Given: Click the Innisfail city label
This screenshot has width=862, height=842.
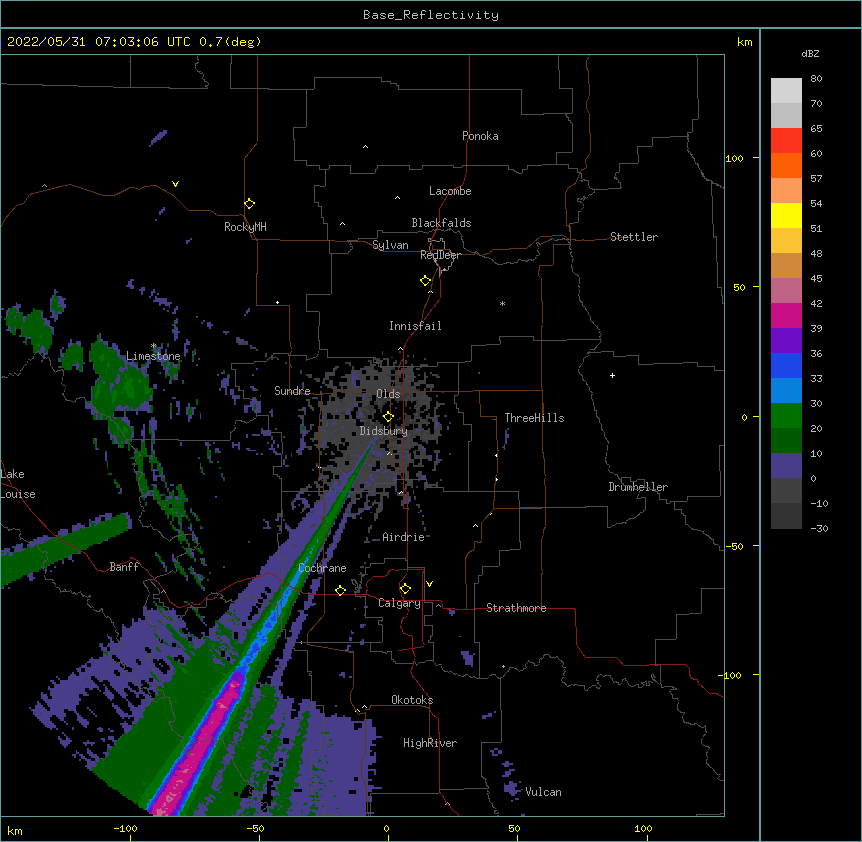Looking at the screenshot, I should pyautogui.click(x=415, y=326).
